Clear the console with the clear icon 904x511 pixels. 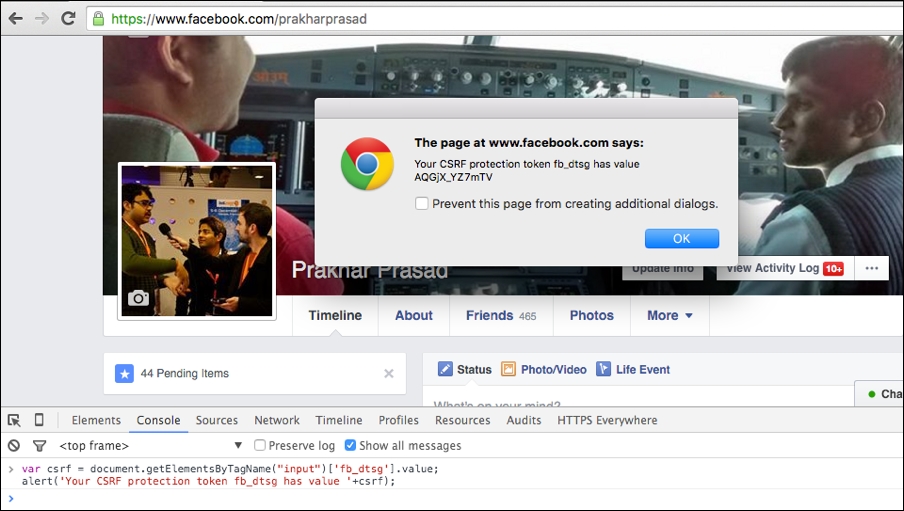(x=14, y=445)
